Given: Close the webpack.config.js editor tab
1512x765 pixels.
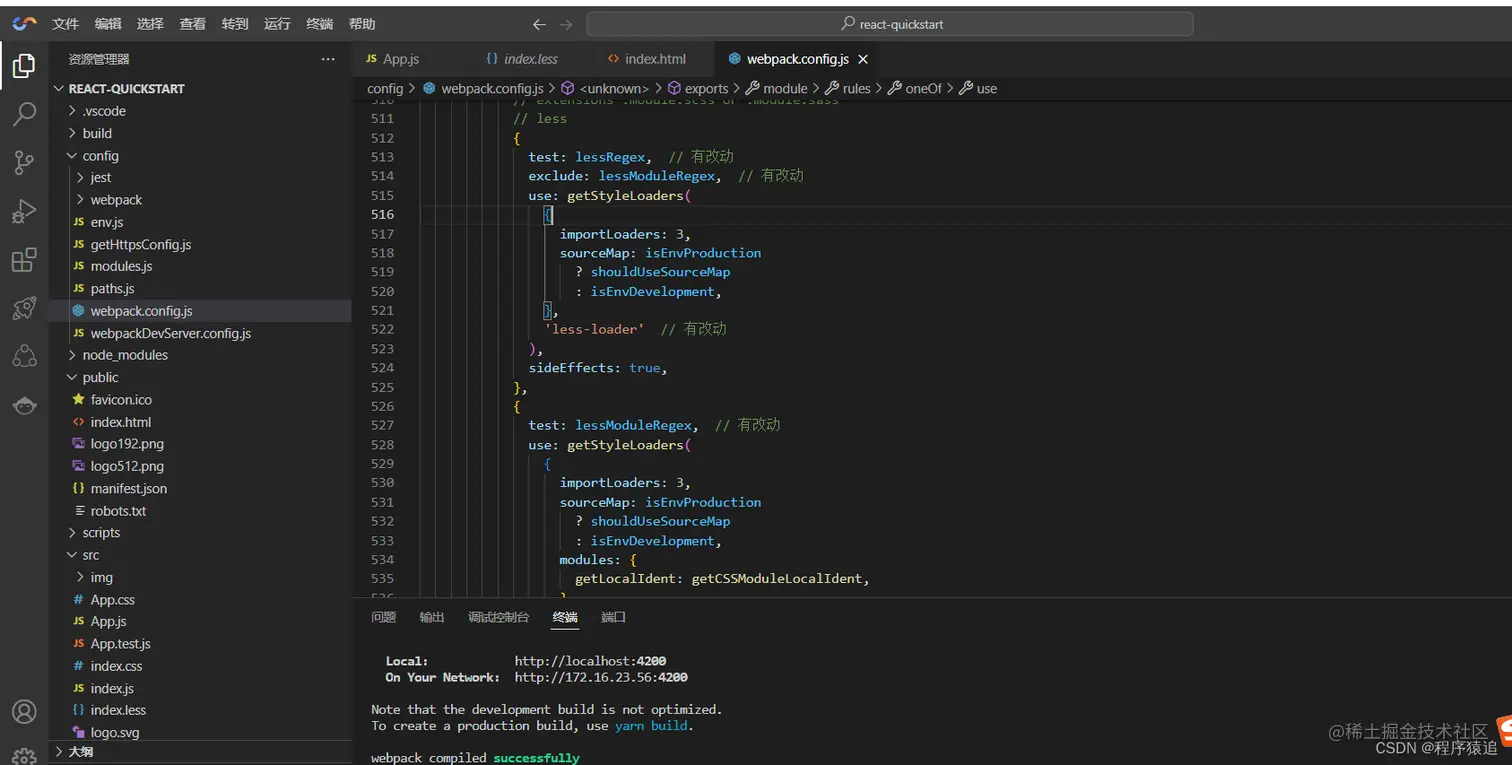Looking at the screenshot, I should pos(863,60).
